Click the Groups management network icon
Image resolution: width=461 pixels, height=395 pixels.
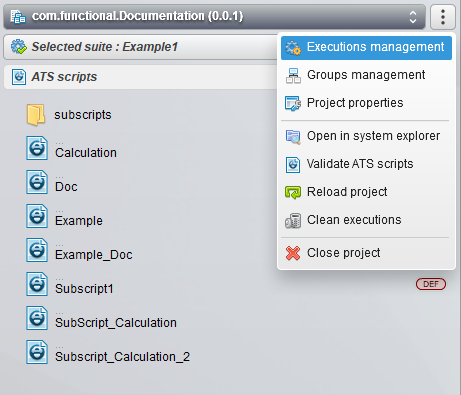click(293, 75)
